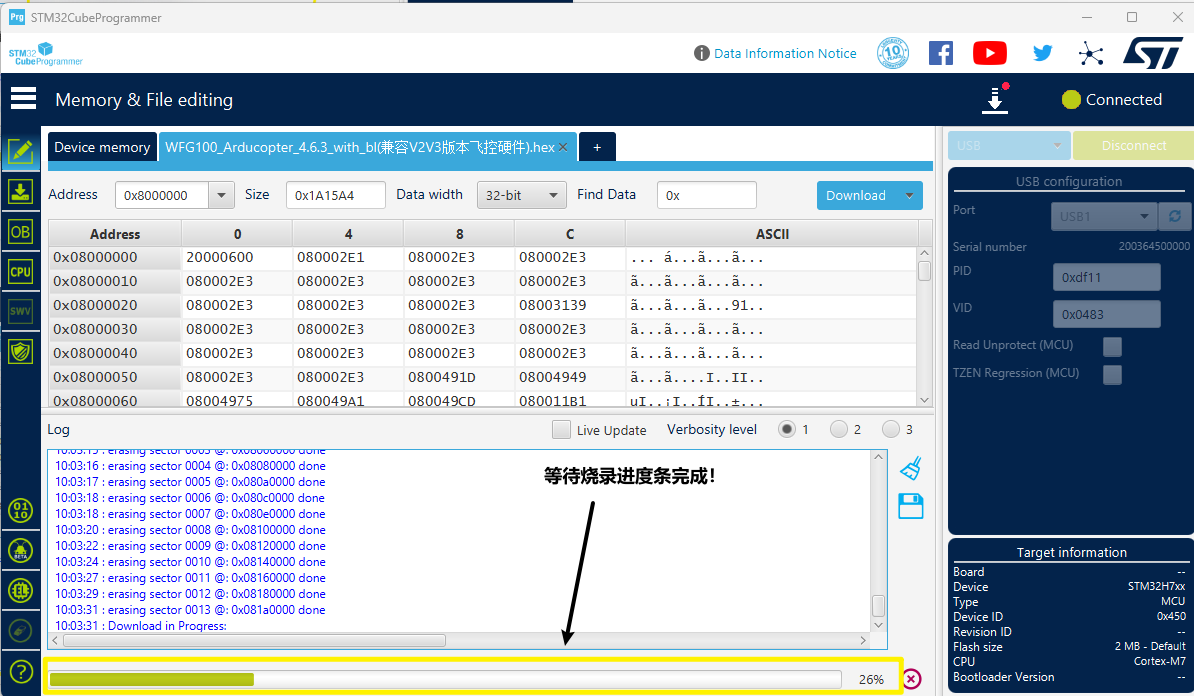Open the Data width 32-bit dropdown
The width and height of the screenshot is (1194, 696).
point(522,195)
